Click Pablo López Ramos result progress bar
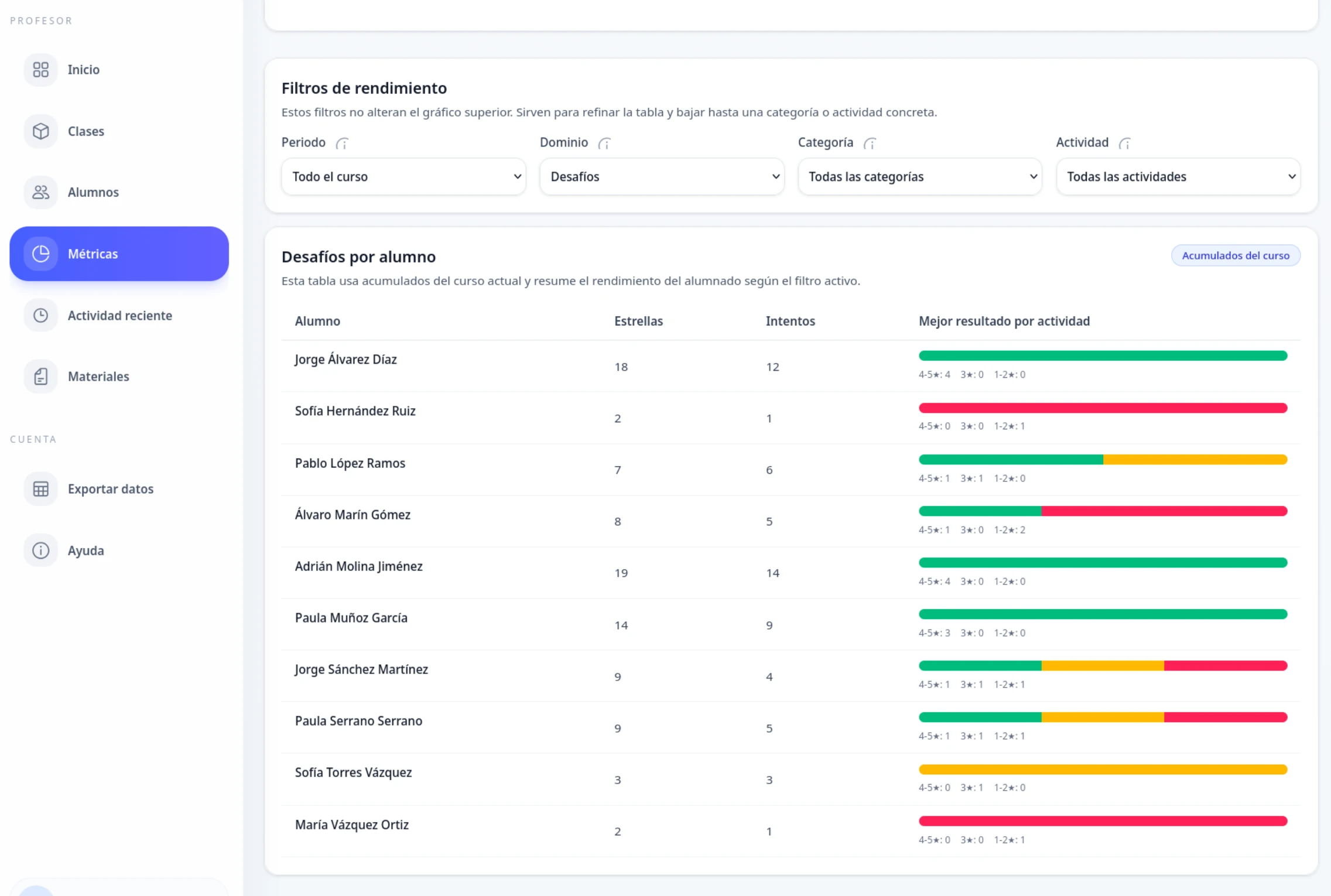This screenshot has height=896, width=1331. 1103,460
